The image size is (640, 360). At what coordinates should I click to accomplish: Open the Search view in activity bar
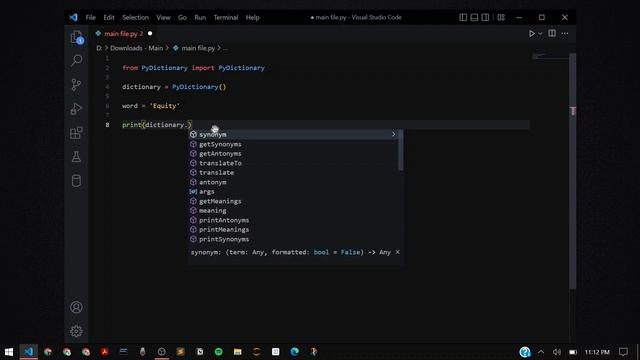pos(76,60)
